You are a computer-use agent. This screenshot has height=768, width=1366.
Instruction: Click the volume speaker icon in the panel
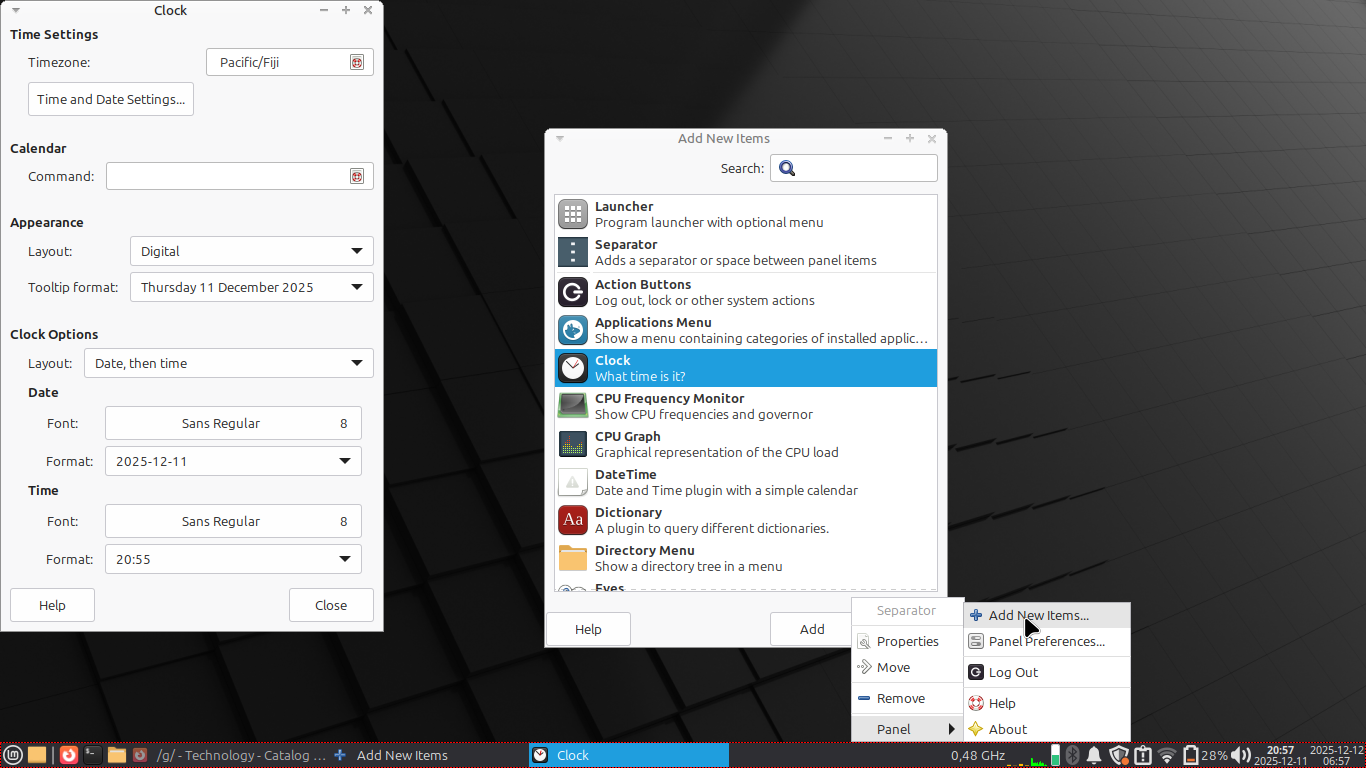pos(1241,755)
